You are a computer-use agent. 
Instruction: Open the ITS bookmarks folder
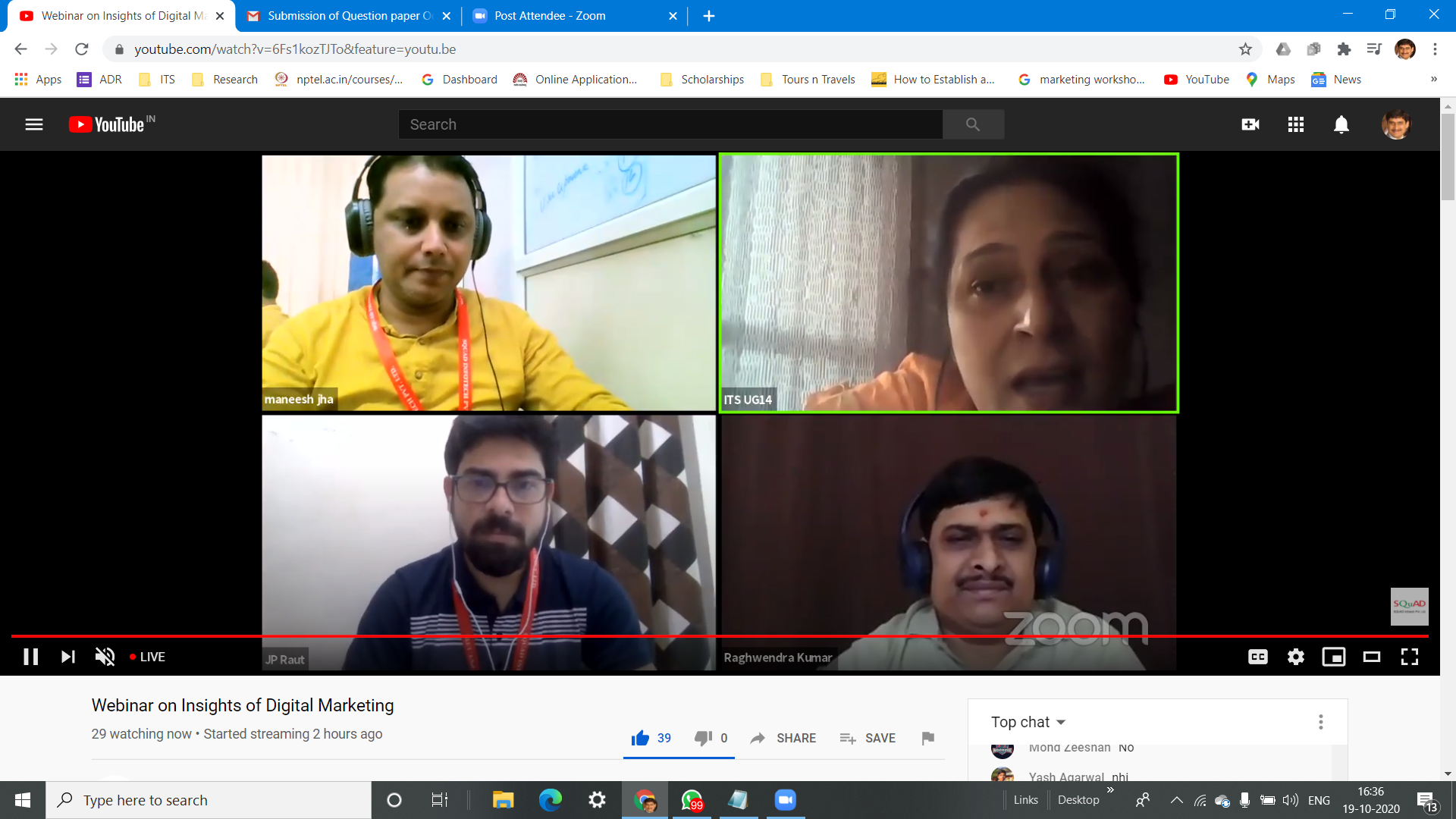pos(157,80)
